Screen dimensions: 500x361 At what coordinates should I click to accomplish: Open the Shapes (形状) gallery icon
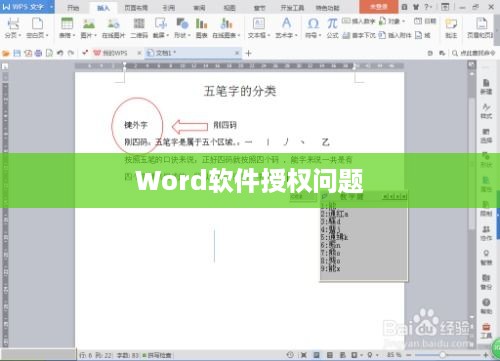click(182, 24)
